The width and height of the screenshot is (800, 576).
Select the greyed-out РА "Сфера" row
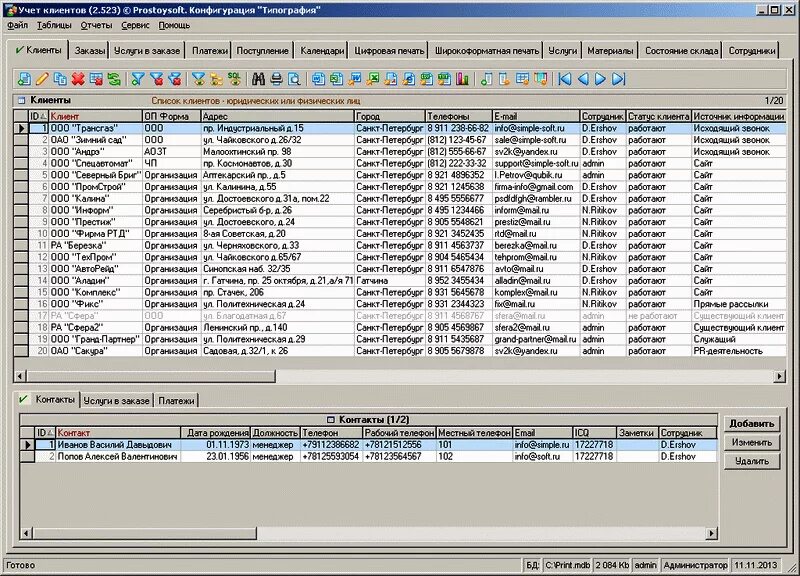click(407, 316)
